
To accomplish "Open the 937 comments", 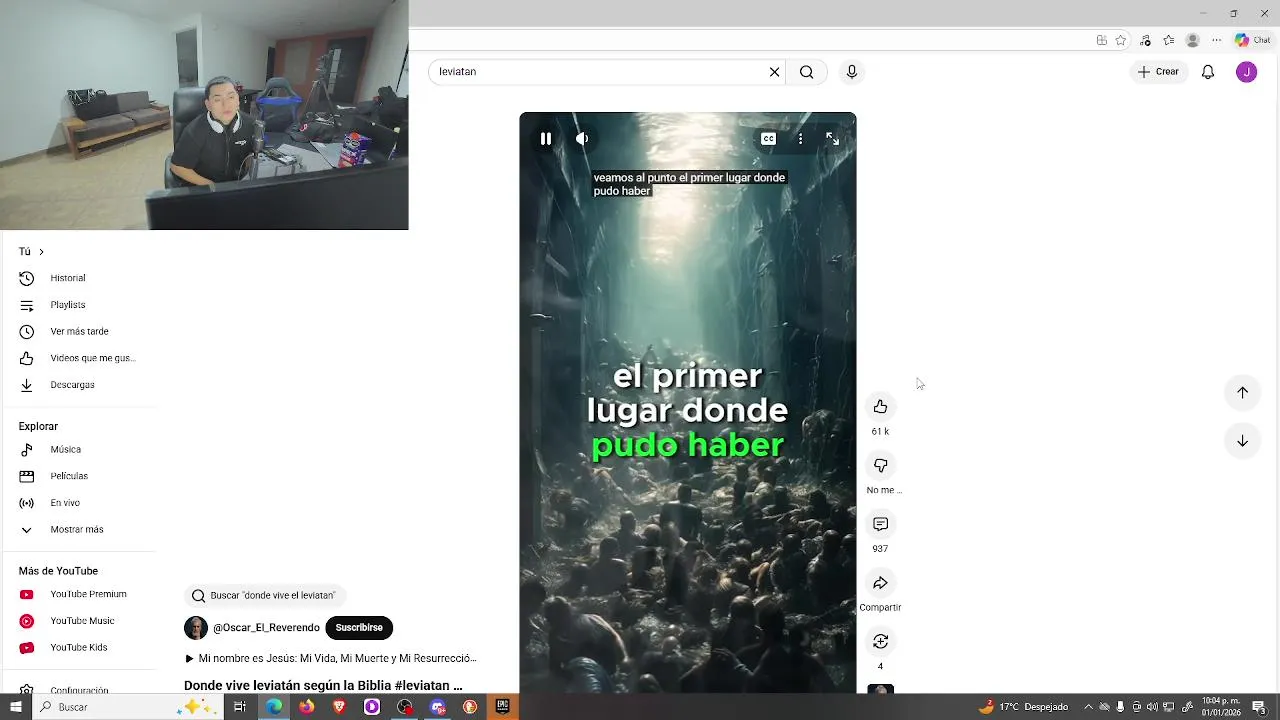I will tap(880, 524).
